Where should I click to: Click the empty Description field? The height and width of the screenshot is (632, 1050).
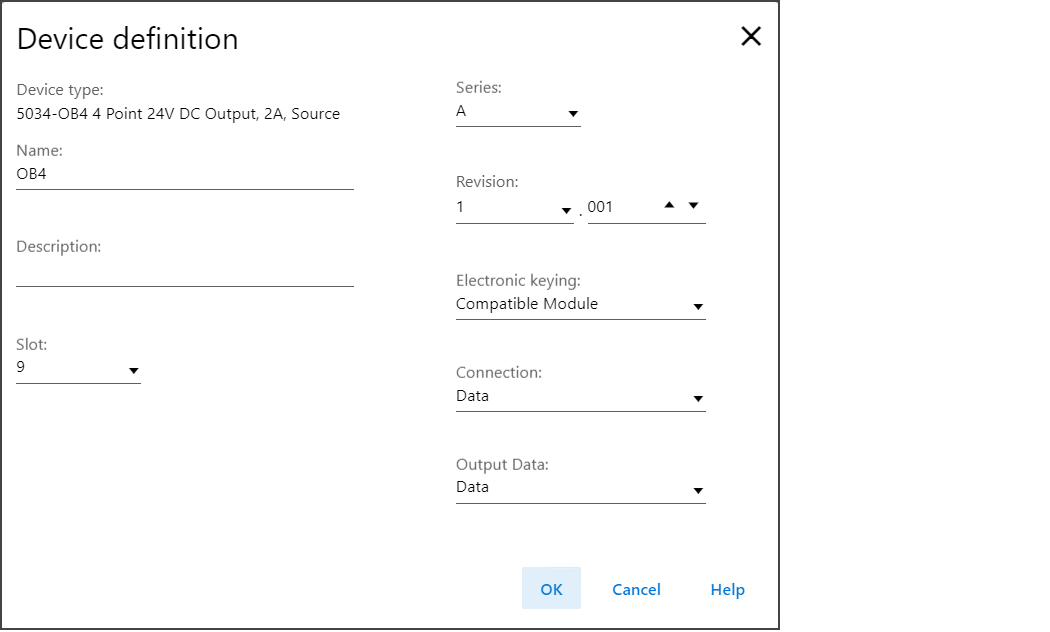coord(185,272)
